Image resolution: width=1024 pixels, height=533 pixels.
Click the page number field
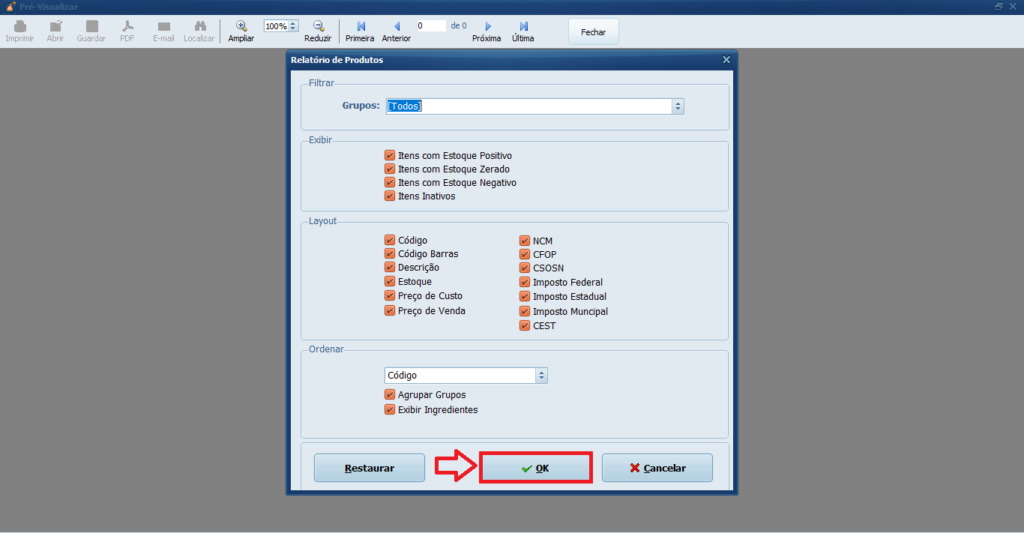pos(431,26)
